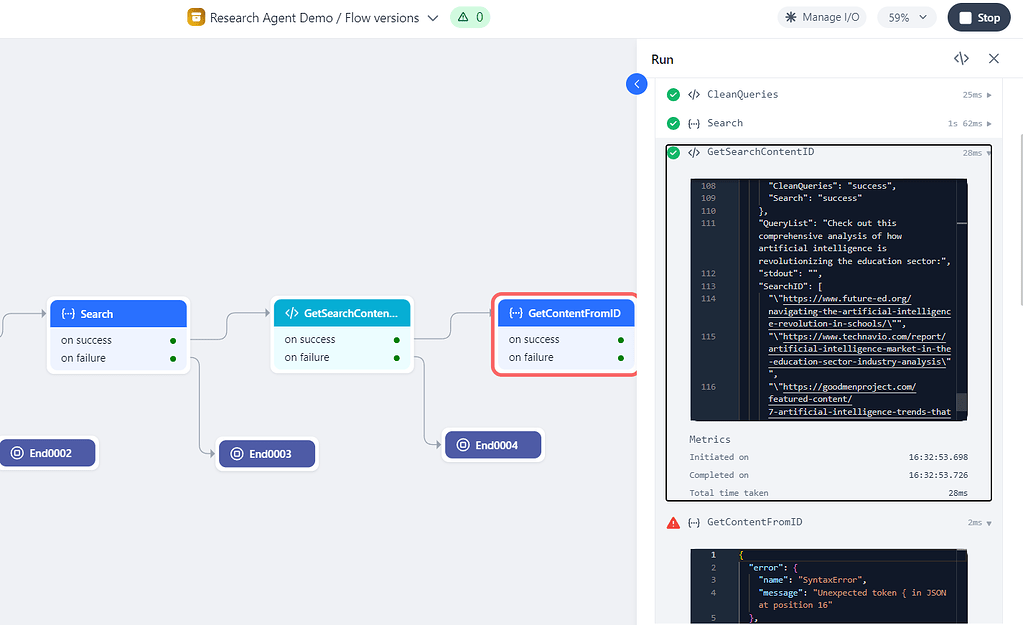Open Manage I/O settings

(x=822, y=17)
